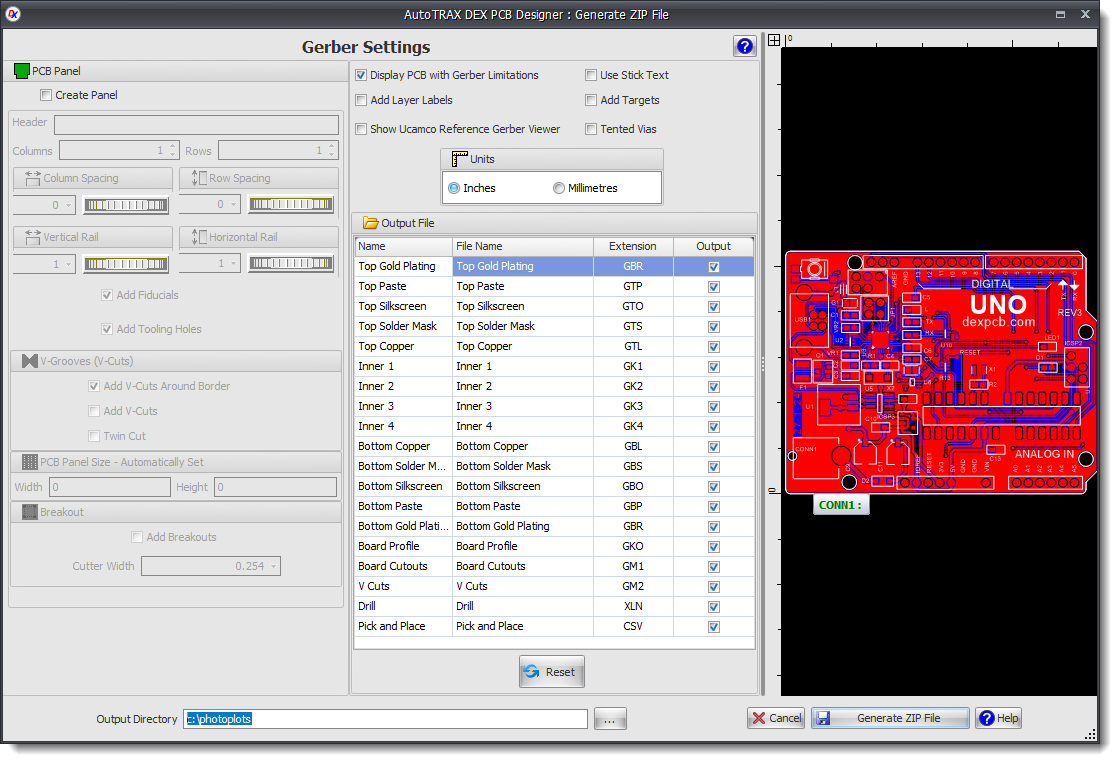This screenshot has width=1119, height=763.
Task: Toggle Display PCB with Gerber Limitations
Action: click(x=361, y=75)
